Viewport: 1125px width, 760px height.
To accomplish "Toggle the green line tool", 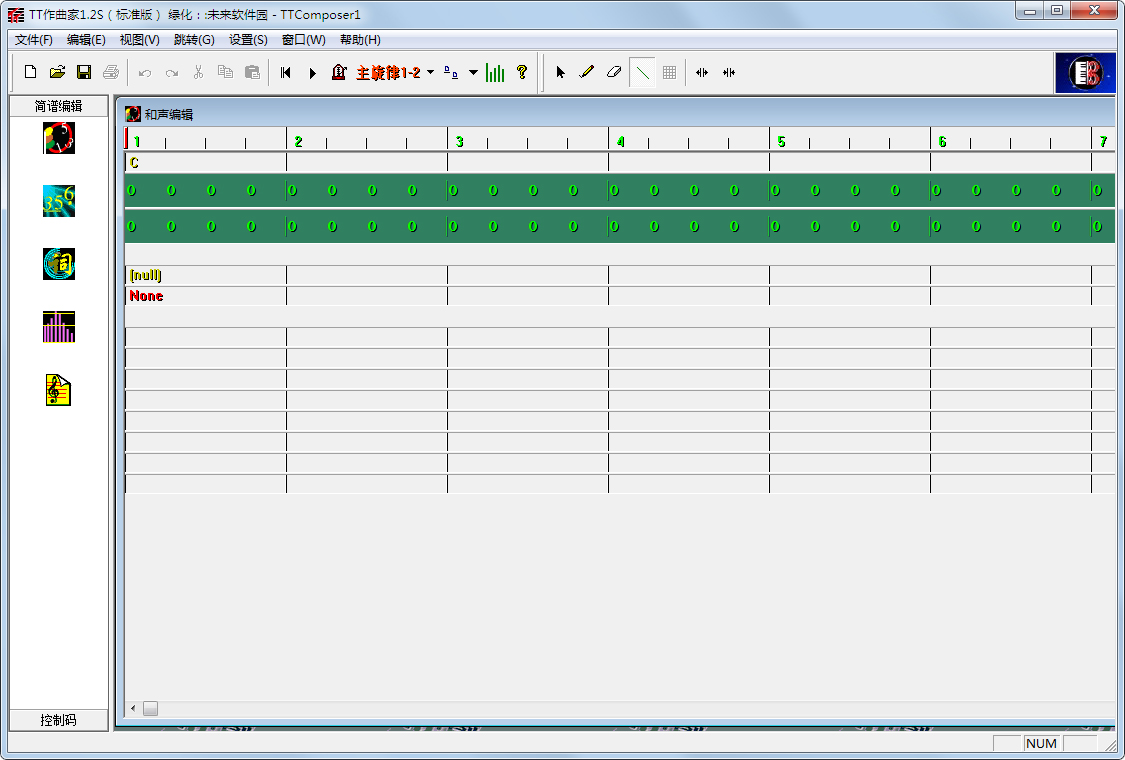I will (642, 72).
